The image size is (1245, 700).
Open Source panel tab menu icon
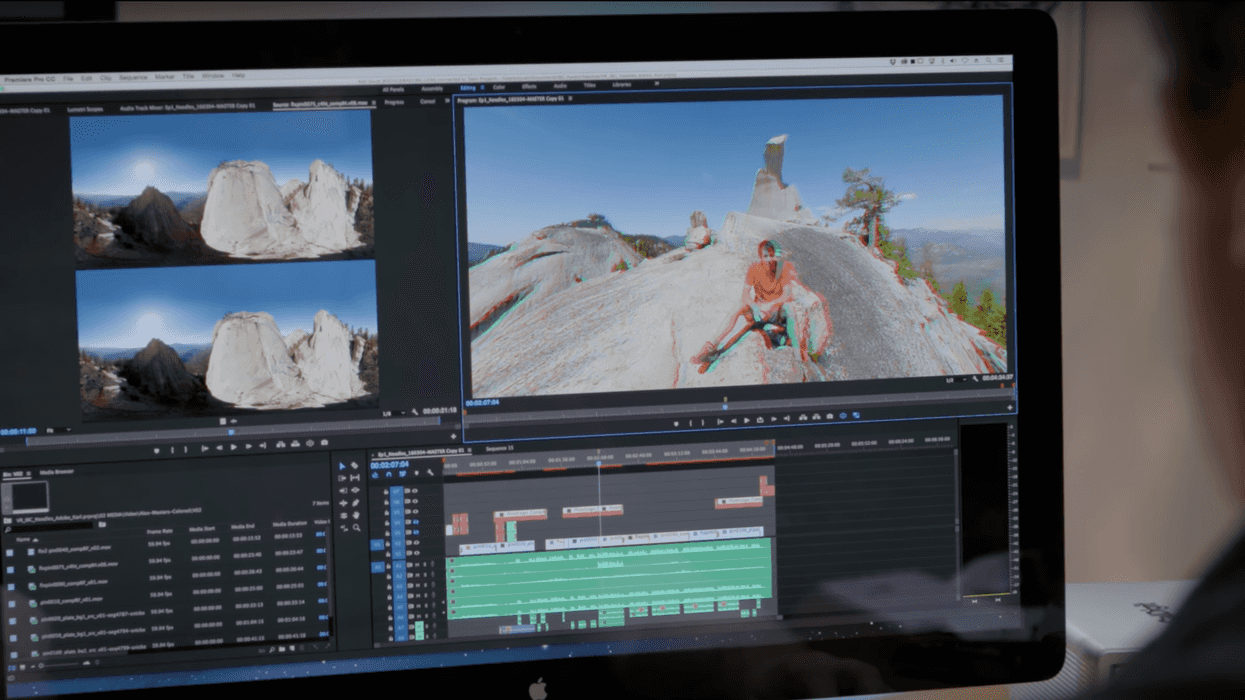click(373, 103)
